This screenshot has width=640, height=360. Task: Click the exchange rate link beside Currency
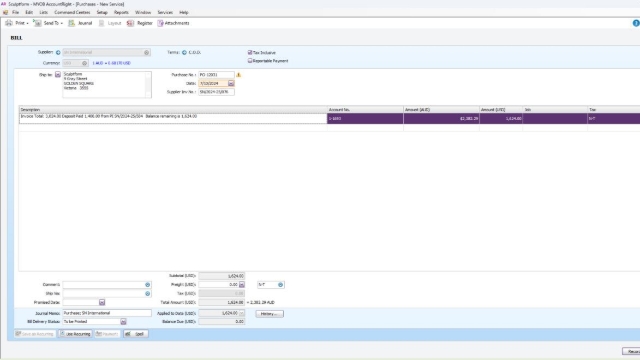coord(111,63)
